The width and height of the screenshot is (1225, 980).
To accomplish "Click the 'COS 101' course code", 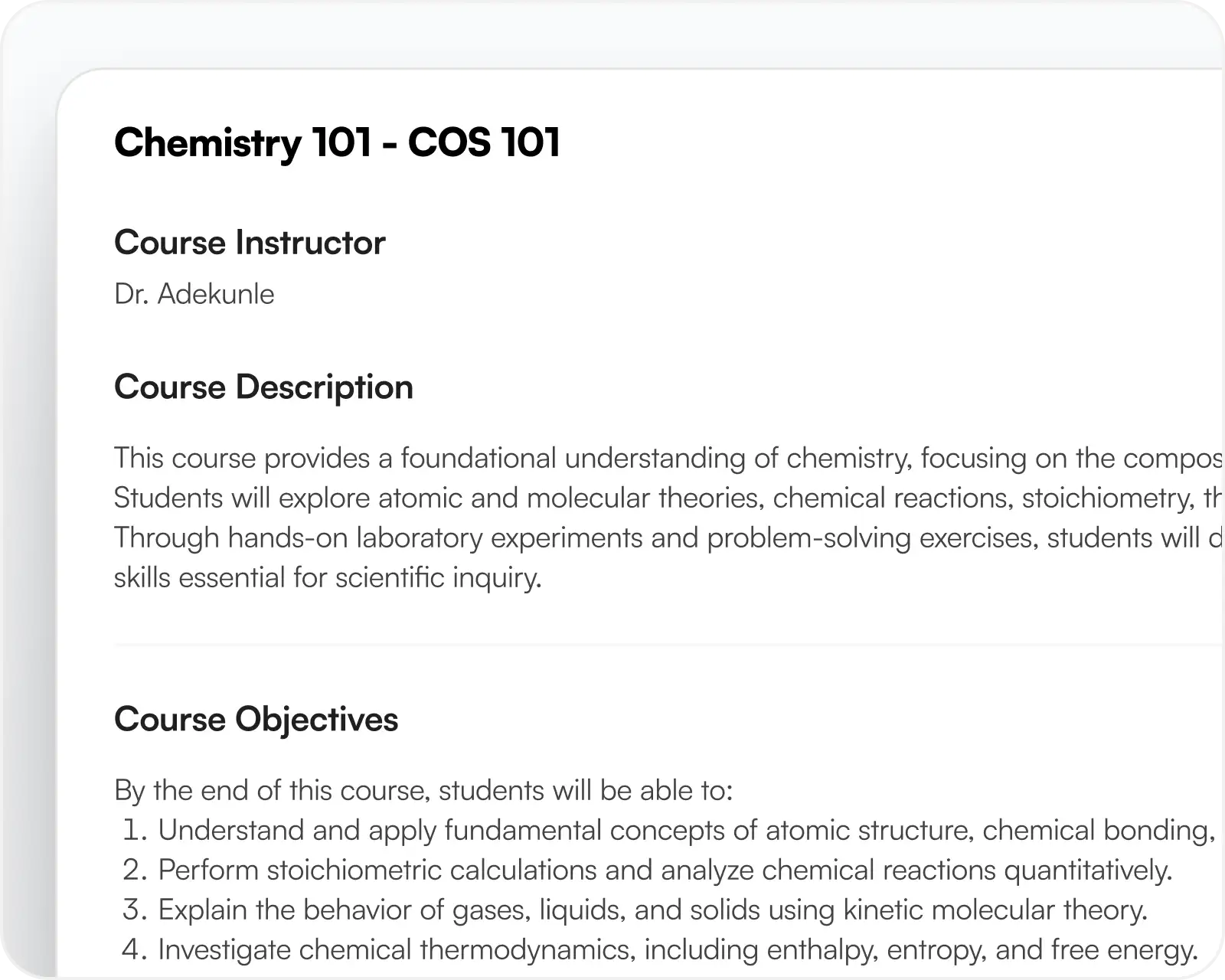I will pos(484,142).
